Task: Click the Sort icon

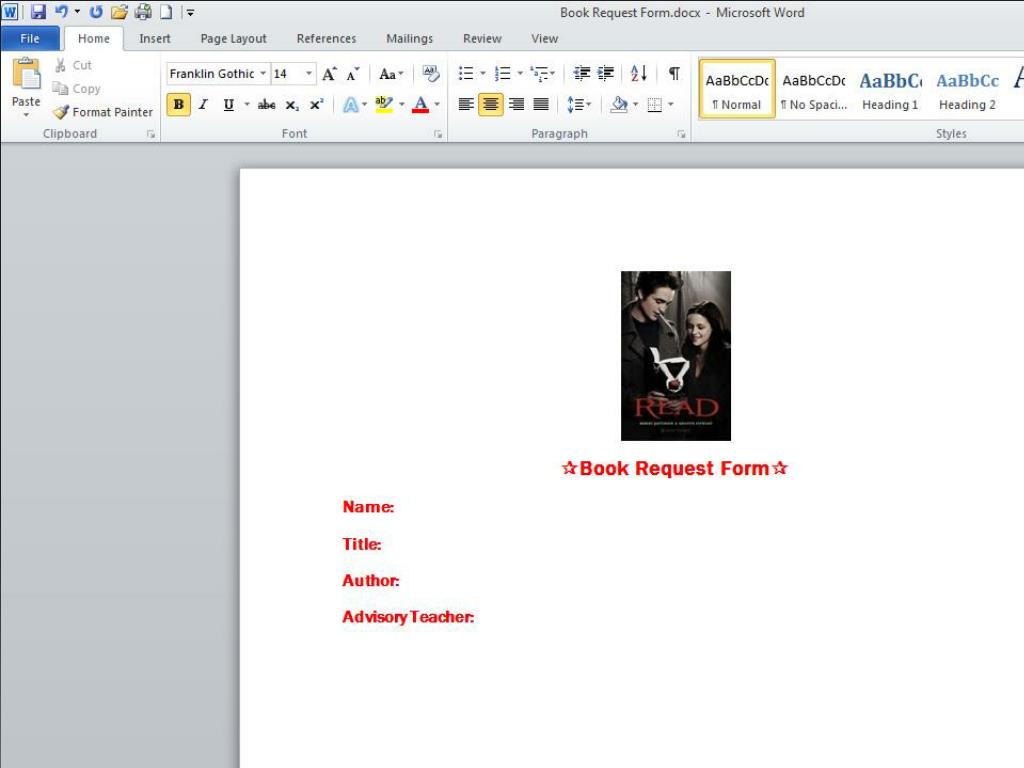Action: coord(639,73)
